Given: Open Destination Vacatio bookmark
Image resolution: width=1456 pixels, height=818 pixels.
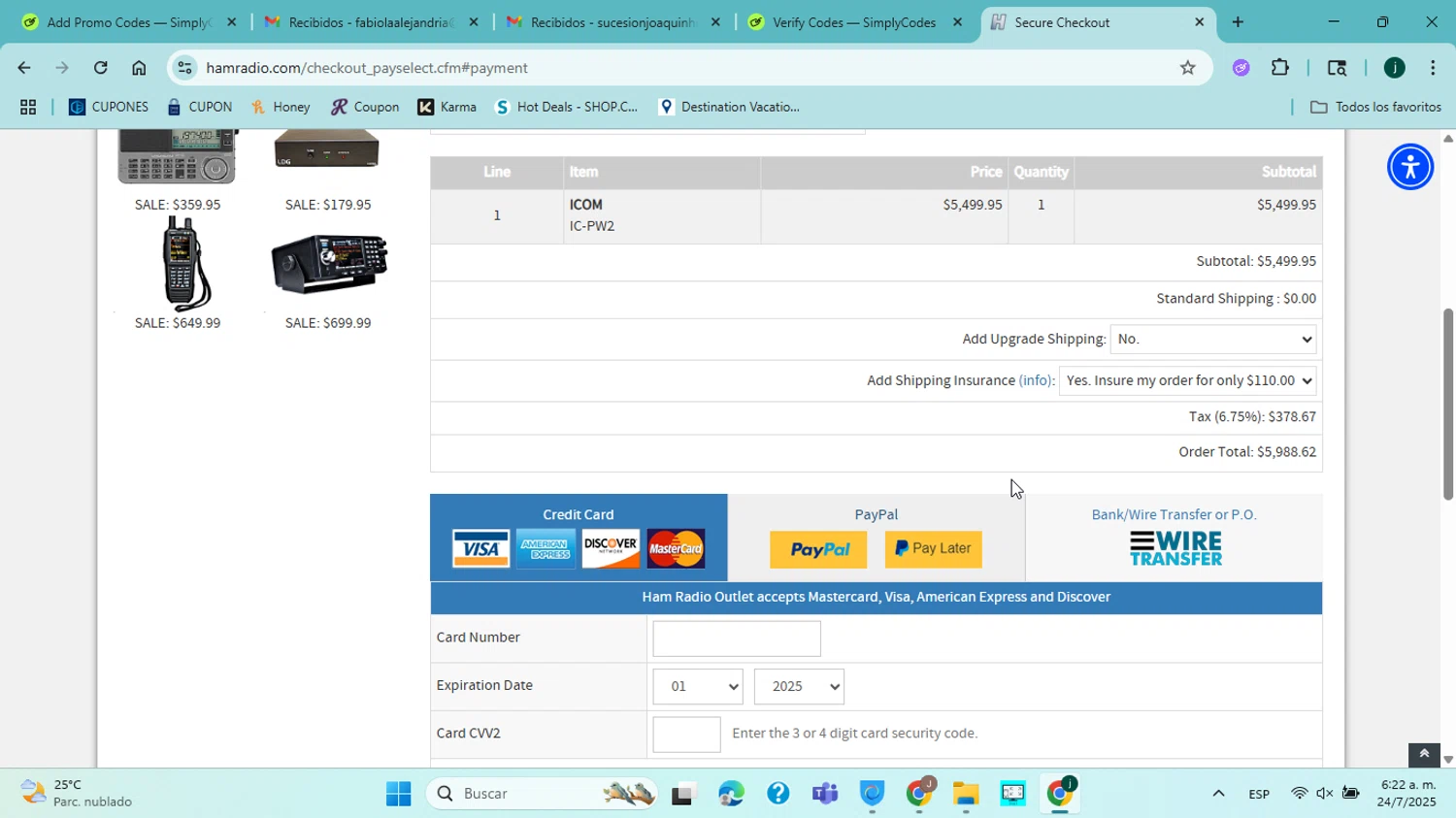Looking at the screenshot, I should [x=729, y=107].
